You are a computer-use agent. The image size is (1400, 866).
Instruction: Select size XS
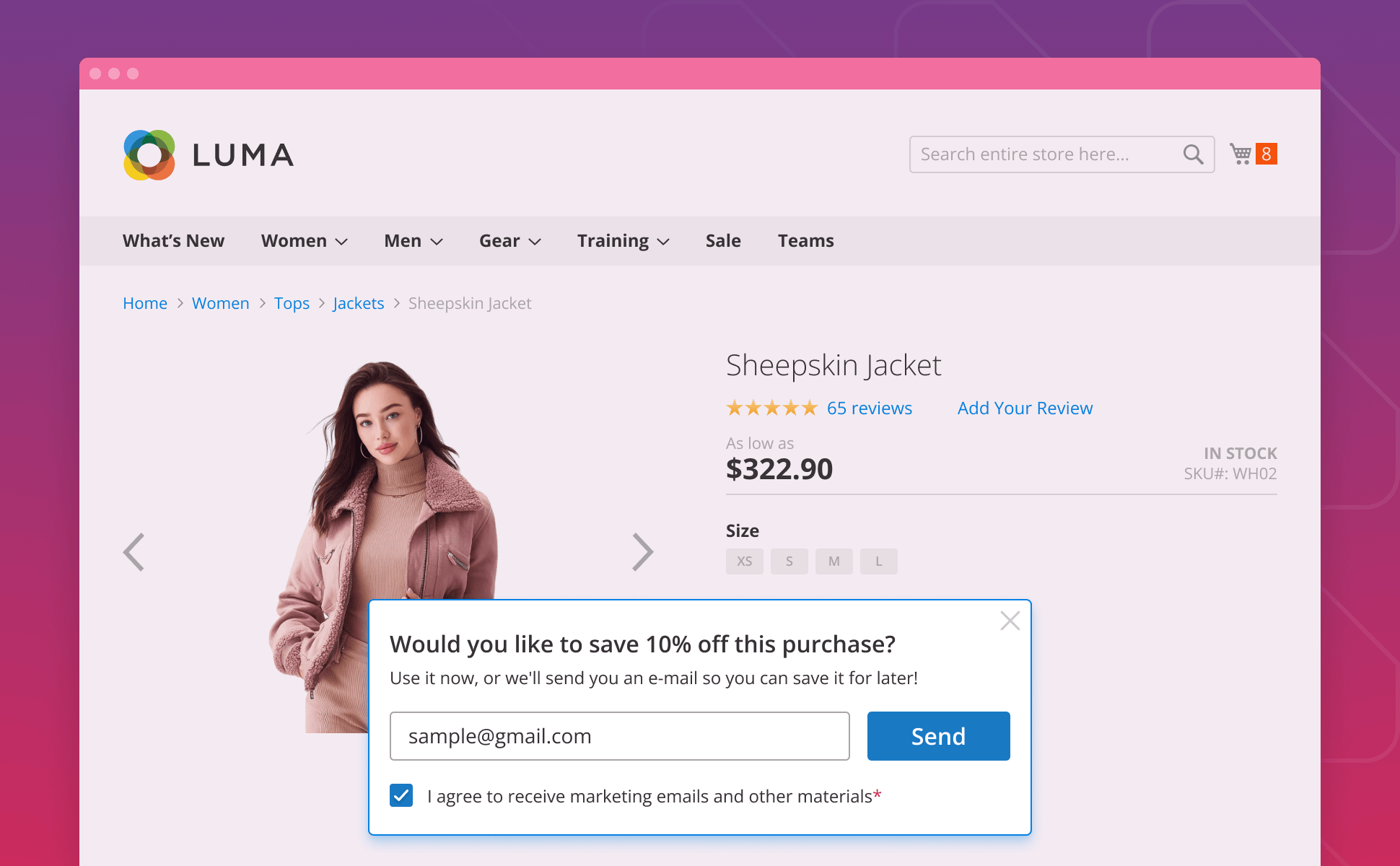(744, 561)
